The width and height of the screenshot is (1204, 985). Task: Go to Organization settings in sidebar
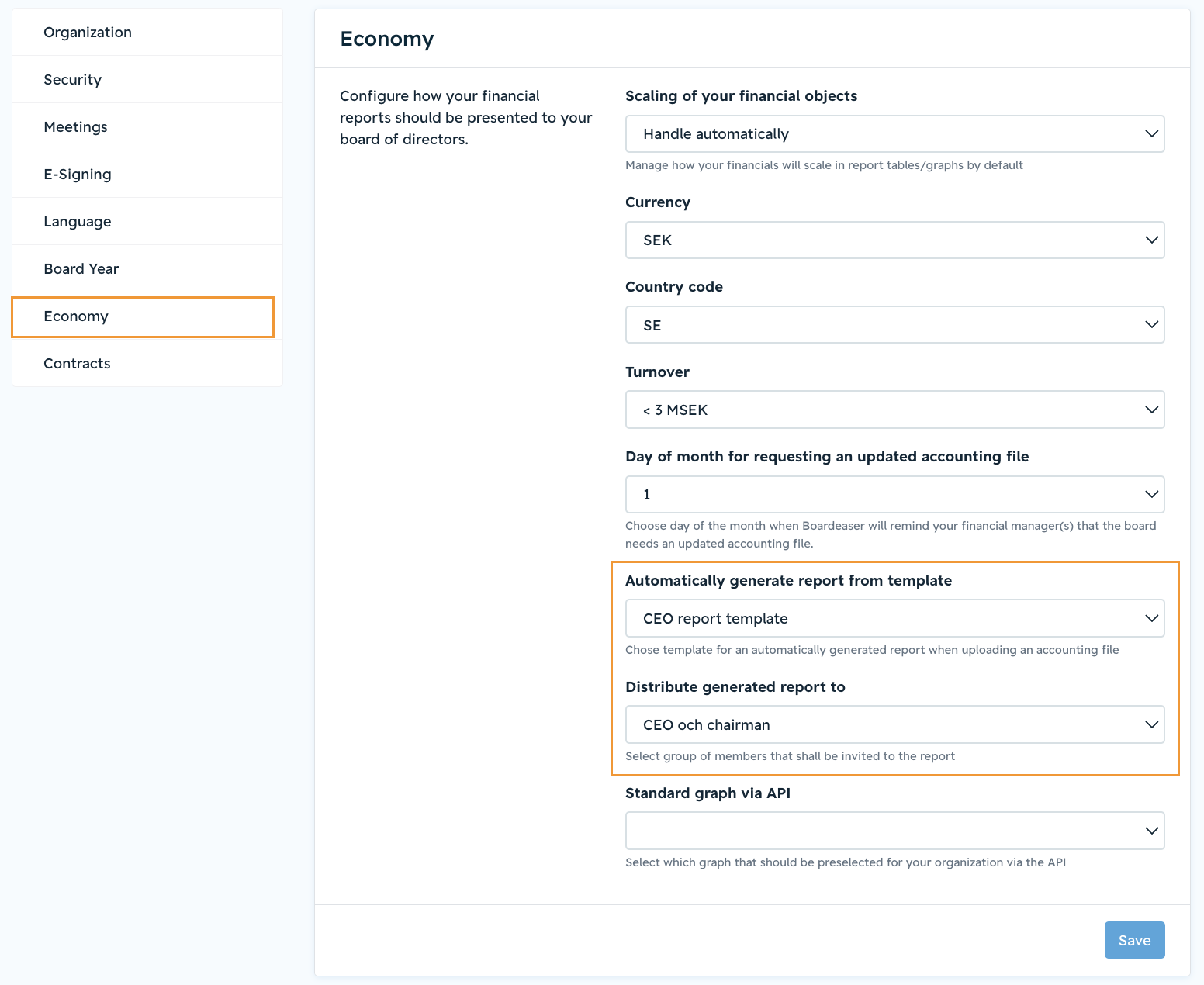(x=147, y=33)
